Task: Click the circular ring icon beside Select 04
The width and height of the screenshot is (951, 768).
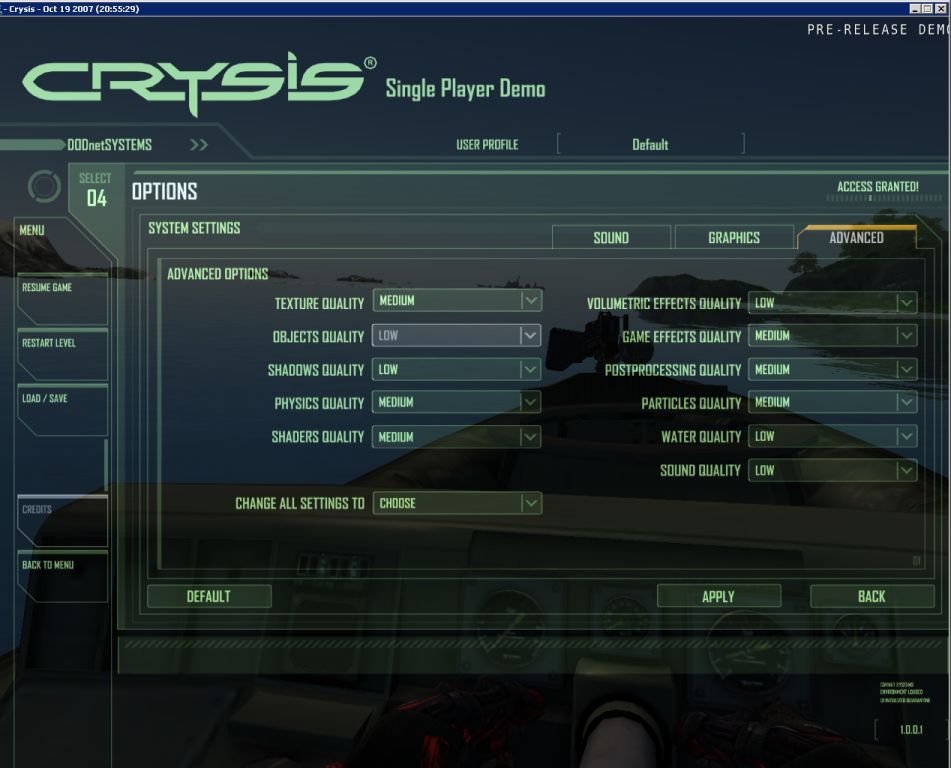Action: coord(44,186)
